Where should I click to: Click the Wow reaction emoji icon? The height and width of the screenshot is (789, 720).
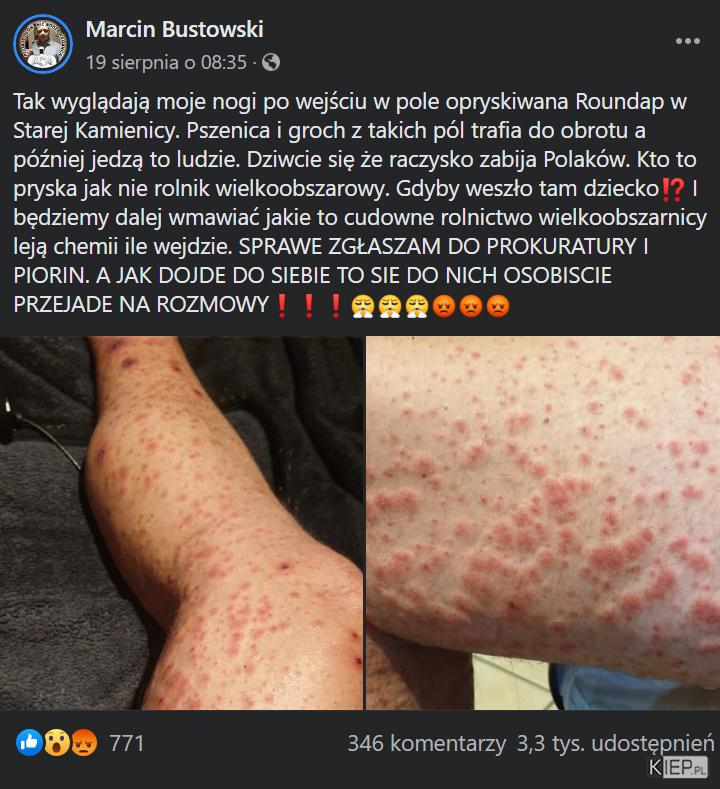point(56,743)
